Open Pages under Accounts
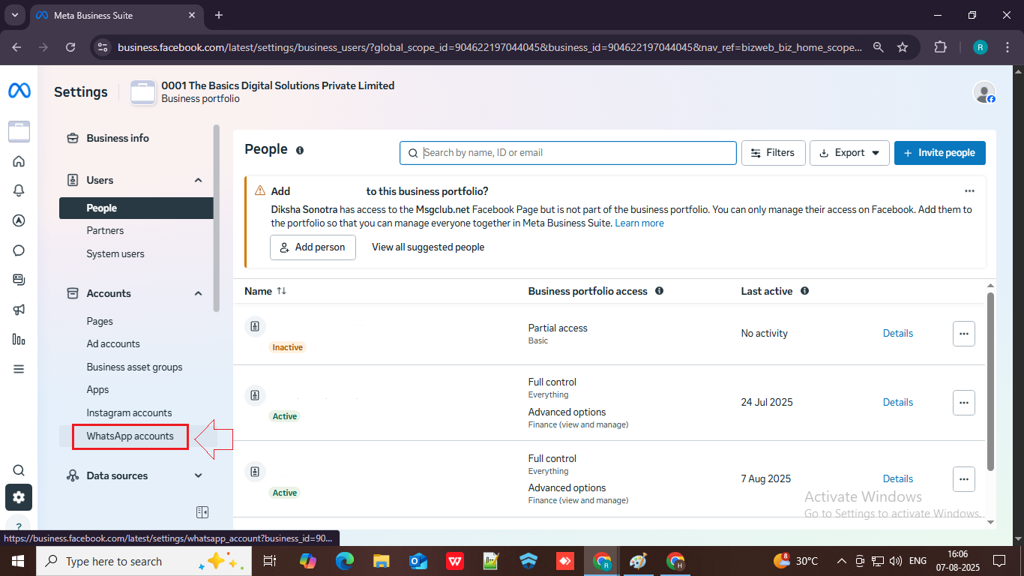Image resolution: width=1024 pixels, height=576 pixels. pos(100,321)
